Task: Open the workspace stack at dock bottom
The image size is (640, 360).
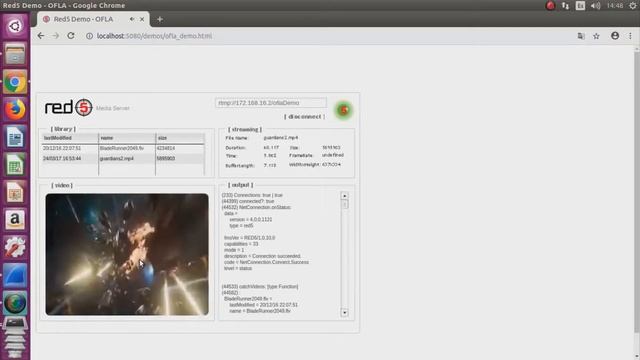Action: coord(15,337)
